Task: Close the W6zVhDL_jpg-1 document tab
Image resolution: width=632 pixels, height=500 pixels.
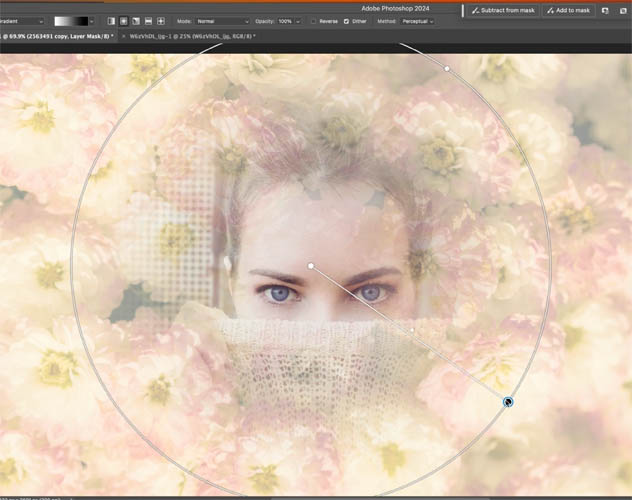Action: (124, 36)
